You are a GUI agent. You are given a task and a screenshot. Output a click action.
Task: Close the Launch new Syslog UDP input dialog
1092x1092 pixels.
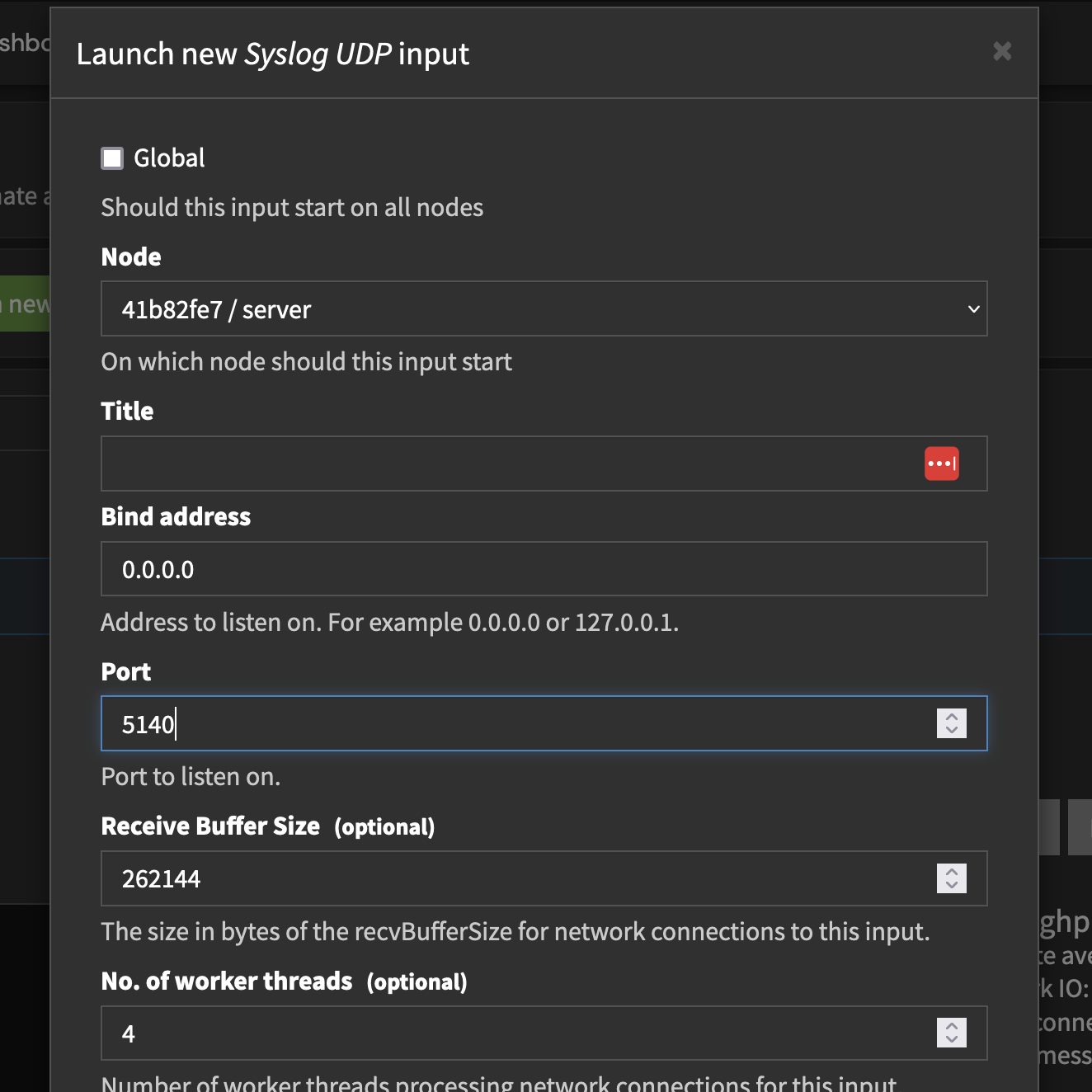[x=1001, y=51]
